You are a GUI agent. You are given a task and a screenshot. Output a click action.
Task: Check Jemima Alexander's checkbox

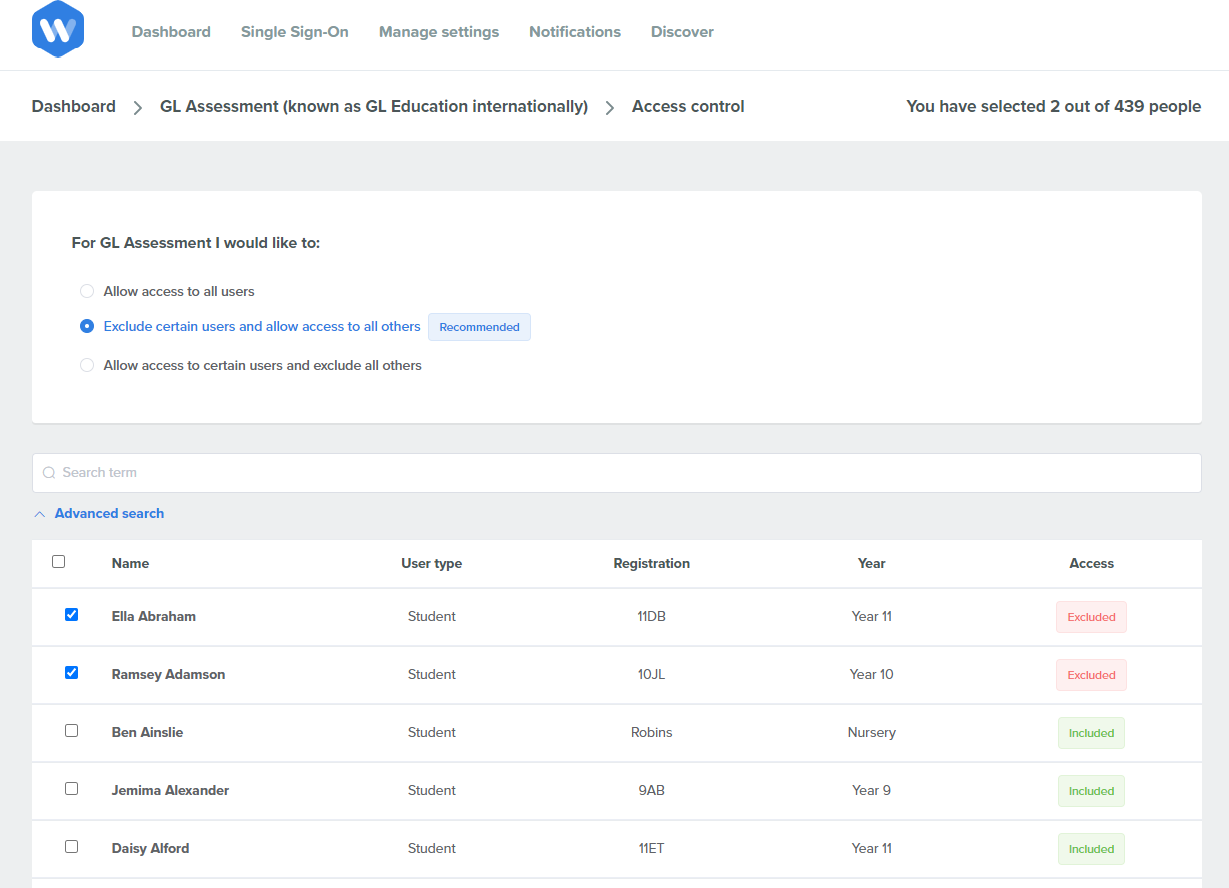pyautogui.click(x=71, y=789)
